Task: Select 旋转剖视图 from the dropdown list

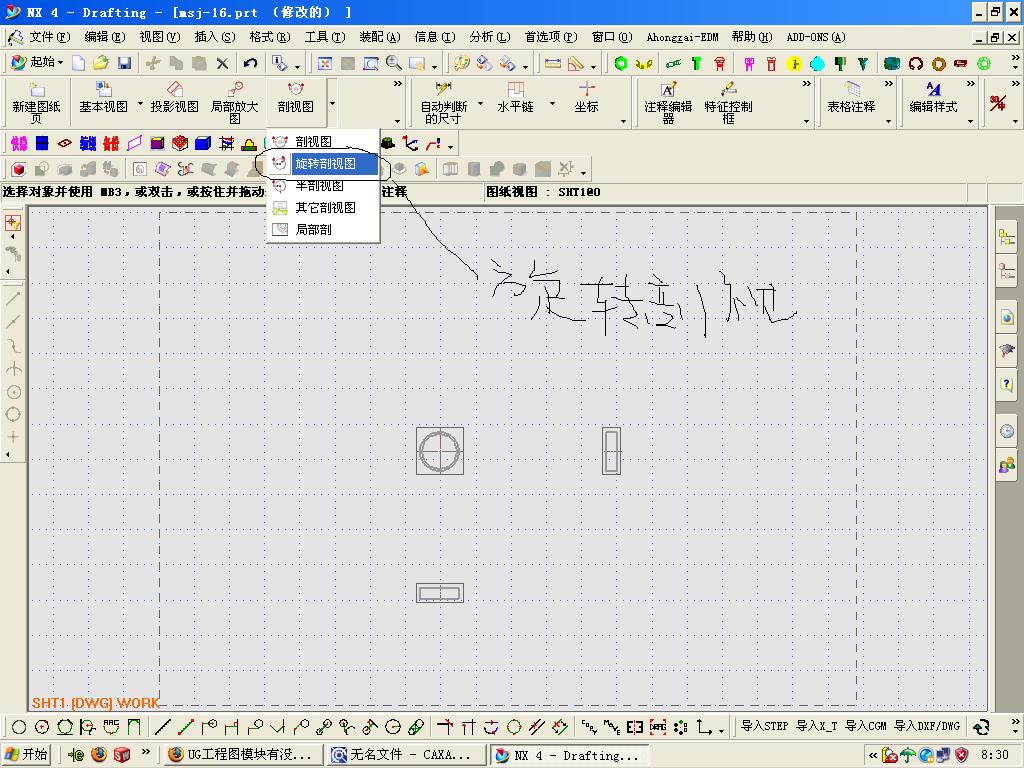Action: tap(323, 163)
